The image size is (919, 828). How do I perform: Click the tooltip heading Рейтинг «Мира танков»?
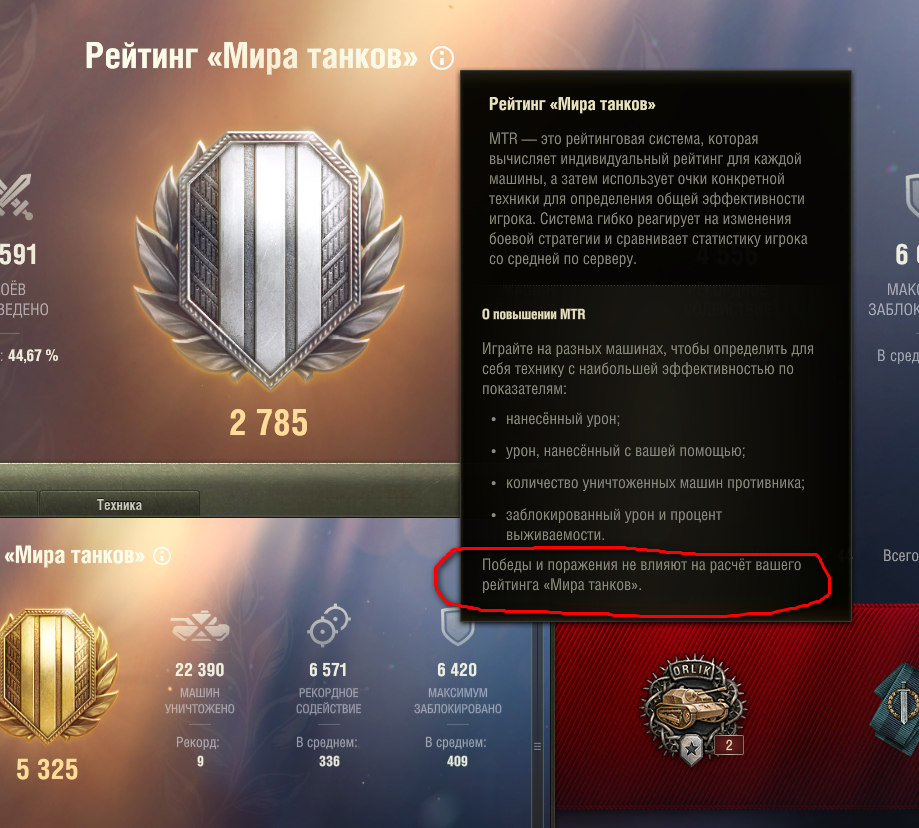coord(572,104)
